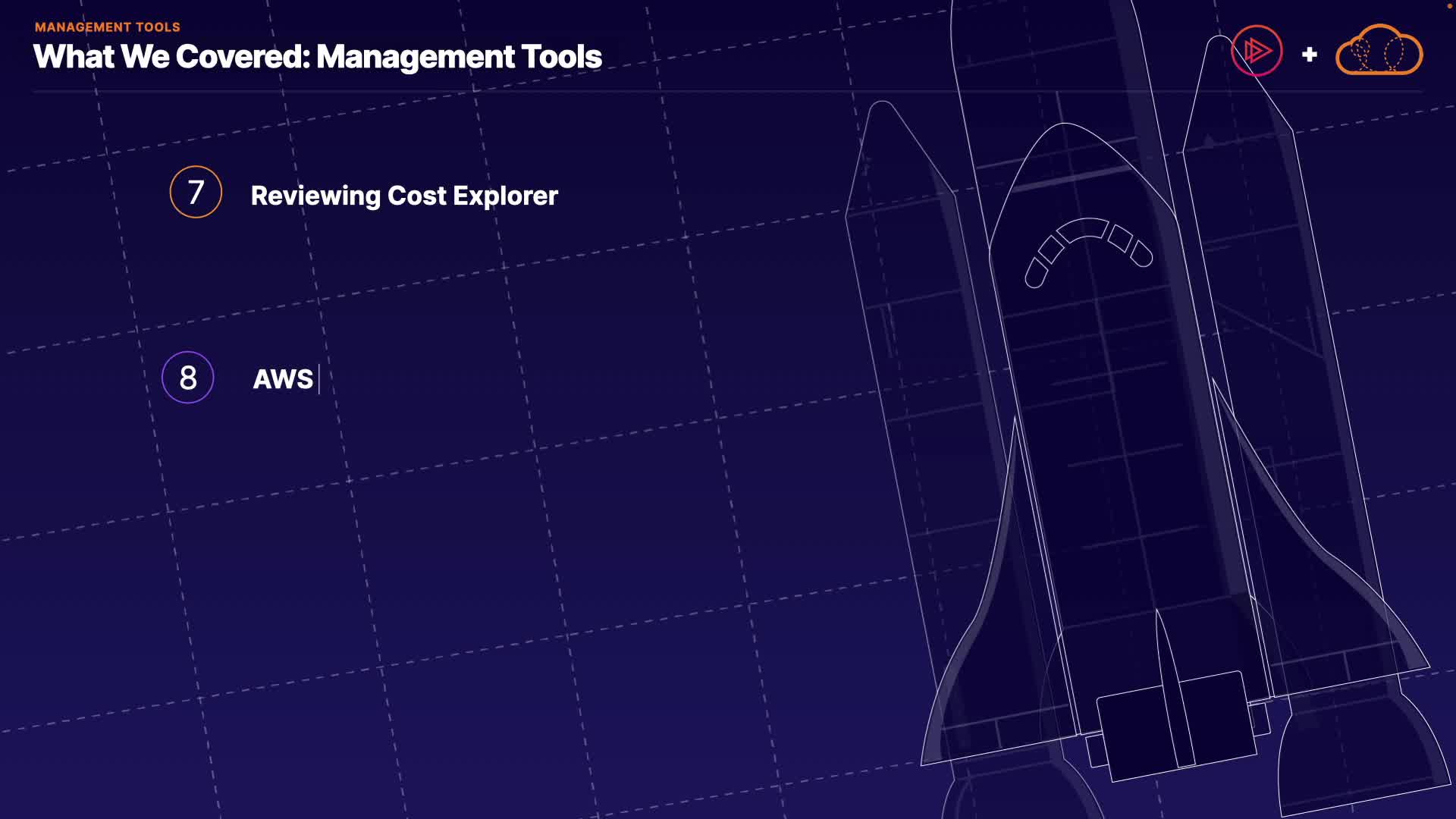Image resolution: width=1456 pixels, height=819 pixels.
Task: Click the orange 'MANAGEMENT TOOLS' section label
Action: pos(107,27)
